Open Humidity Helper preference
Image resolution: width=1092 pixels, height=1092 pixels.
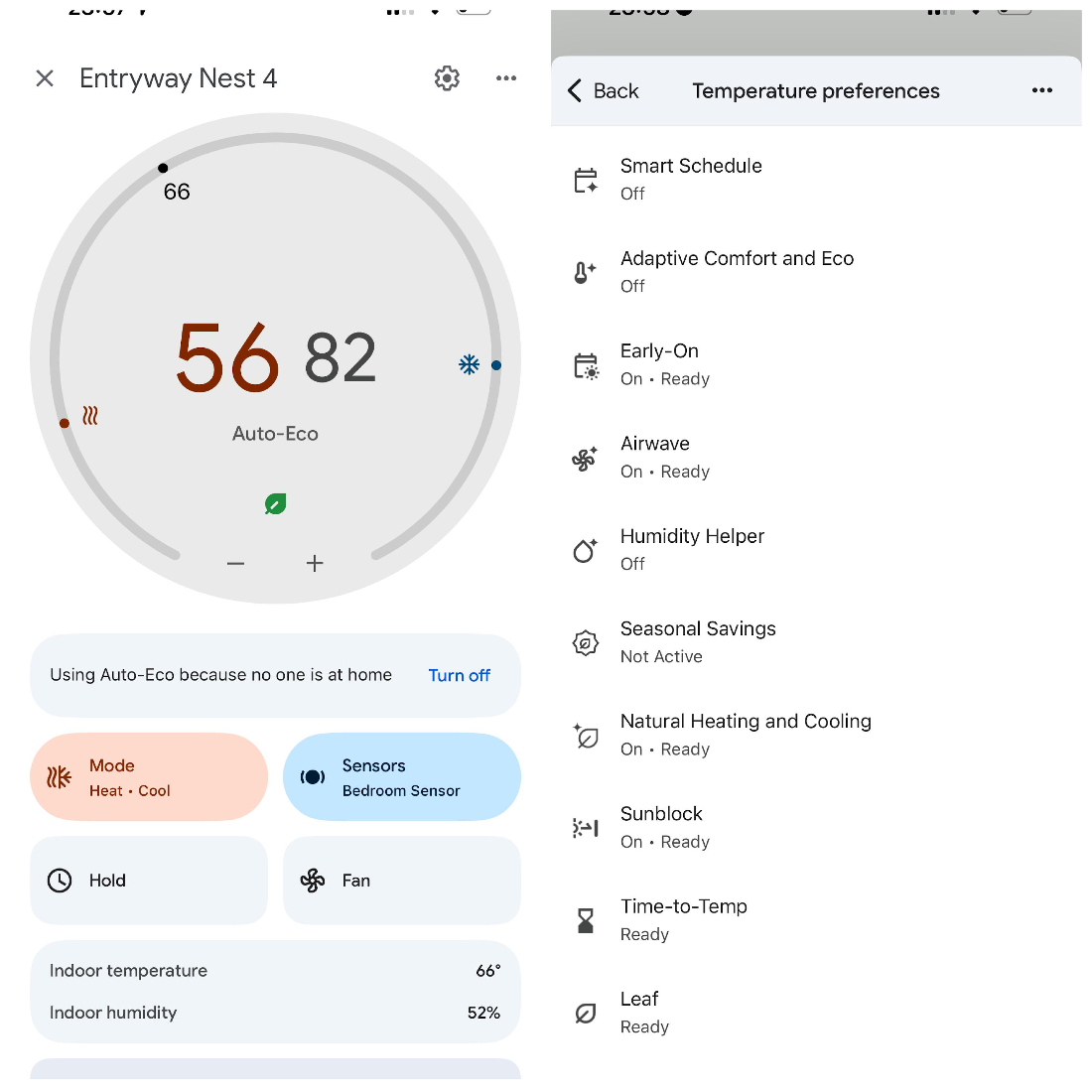[x=692, y=549]
